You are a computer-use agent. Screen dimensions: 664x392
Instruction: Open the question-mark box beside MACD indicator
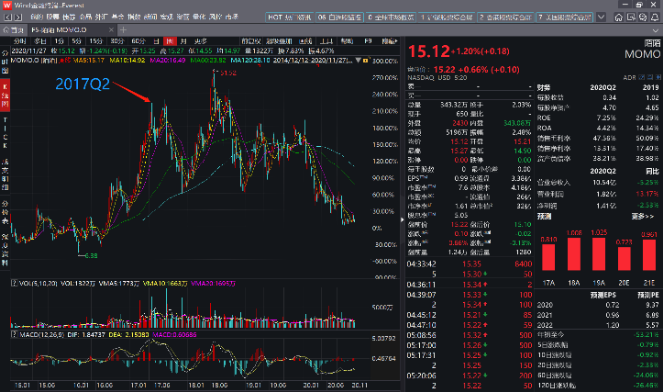click(14, 335)
